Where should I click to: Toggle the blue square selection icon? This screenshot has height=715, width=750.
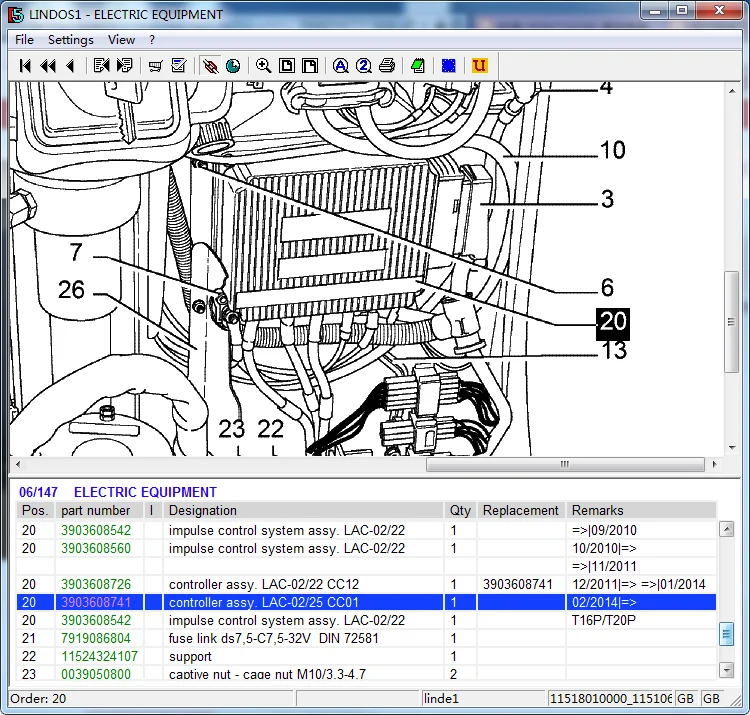point(449,66)
